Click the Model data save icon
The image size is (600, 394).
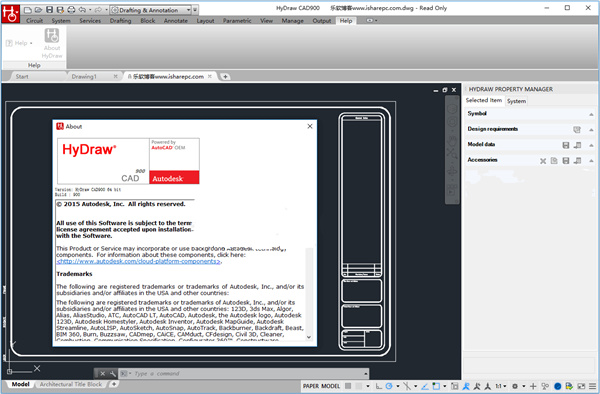point(566,145)
